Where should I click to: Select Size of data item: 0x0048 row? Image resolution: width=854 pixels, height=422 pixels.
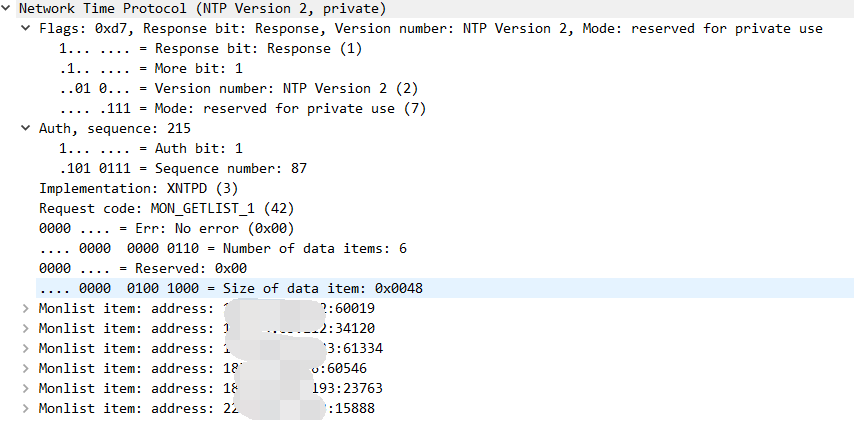(x=230, y=288)
